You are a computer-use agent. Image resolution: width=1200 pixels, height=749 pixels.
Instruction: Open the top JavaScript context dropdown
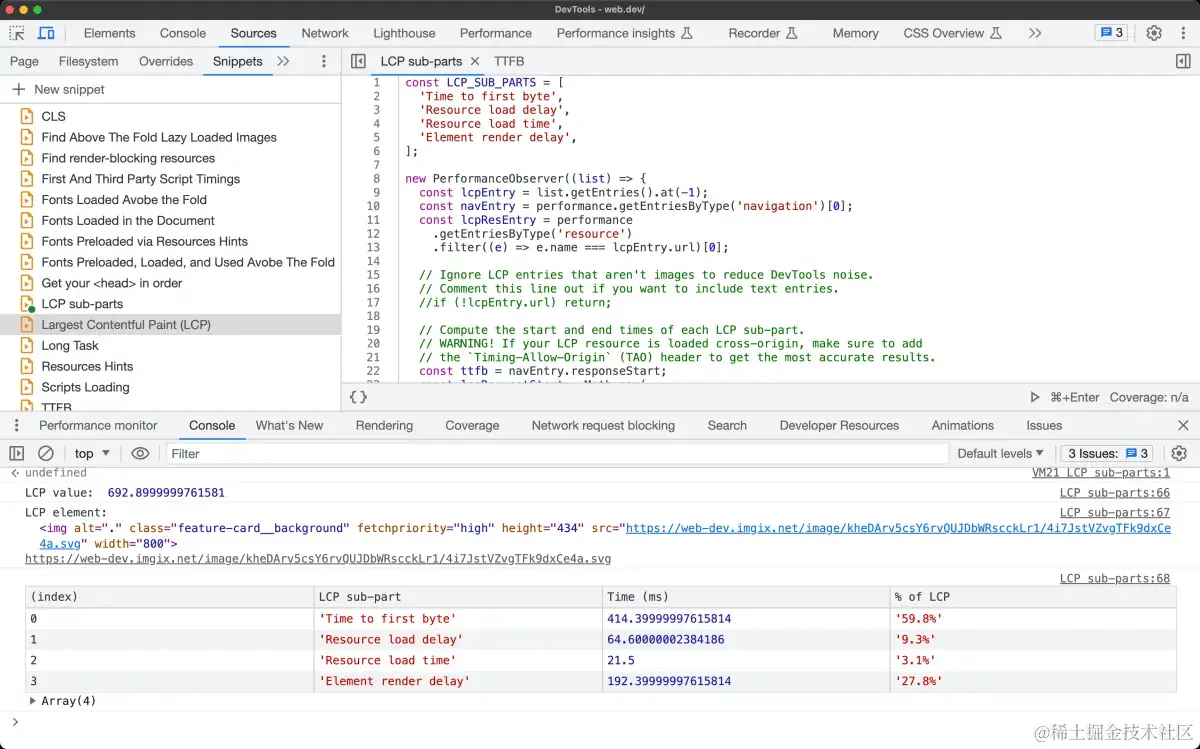point(92,453)
